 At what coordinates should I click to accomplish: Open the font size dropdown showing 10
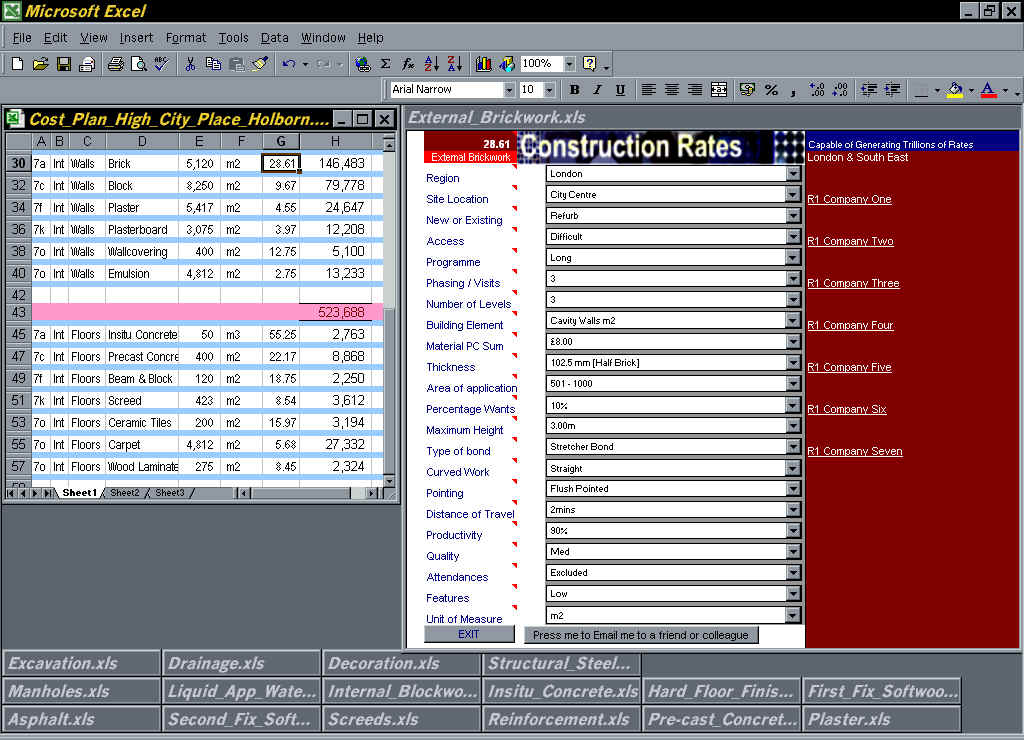pyautogui.click(x=549, y=89)
